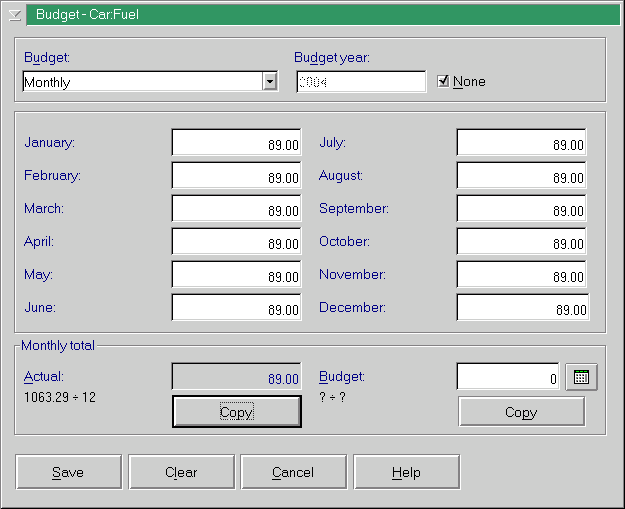
Task: Edit the March amount field
Action: click(236, 208)
